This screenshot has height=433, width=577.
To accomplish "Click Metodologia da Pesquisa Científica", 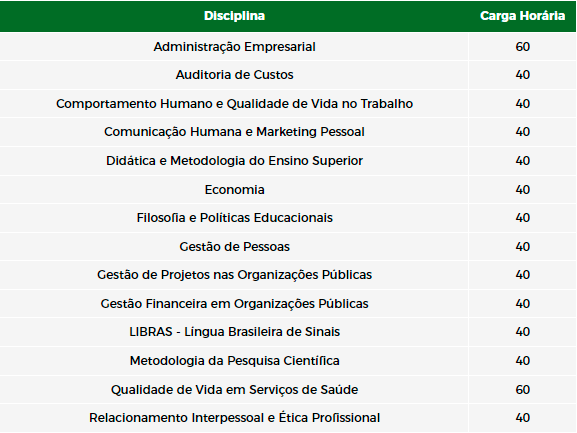I will pyautogui.click(x=234, y=361).
